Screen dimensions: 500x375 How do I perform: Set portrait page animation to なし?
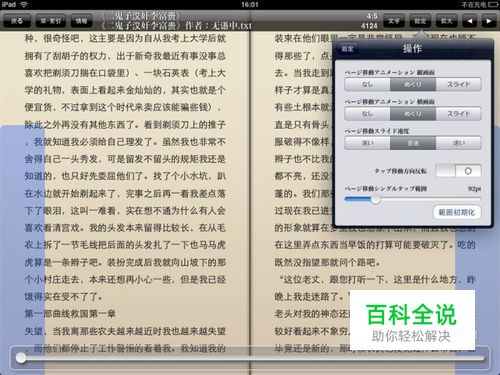coord(367,84)
